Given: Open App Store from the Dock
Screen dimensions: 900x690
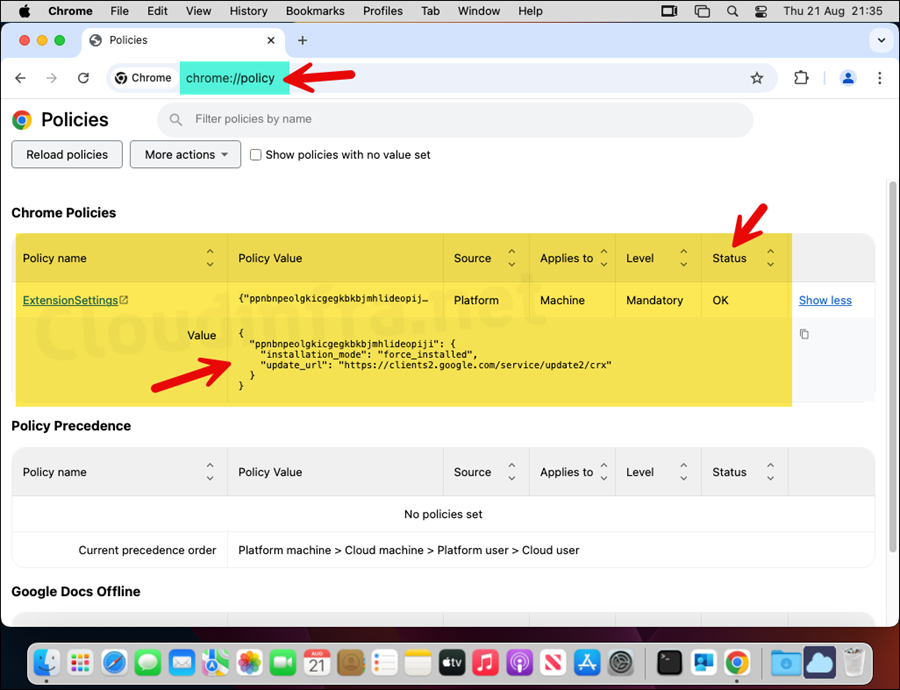Looking at the screenshot, I should point(587,662).
